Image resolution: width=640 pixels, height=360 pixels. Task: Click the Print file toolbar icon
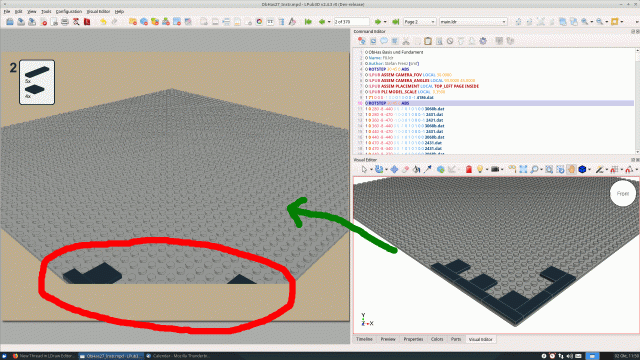coord(65,22)
